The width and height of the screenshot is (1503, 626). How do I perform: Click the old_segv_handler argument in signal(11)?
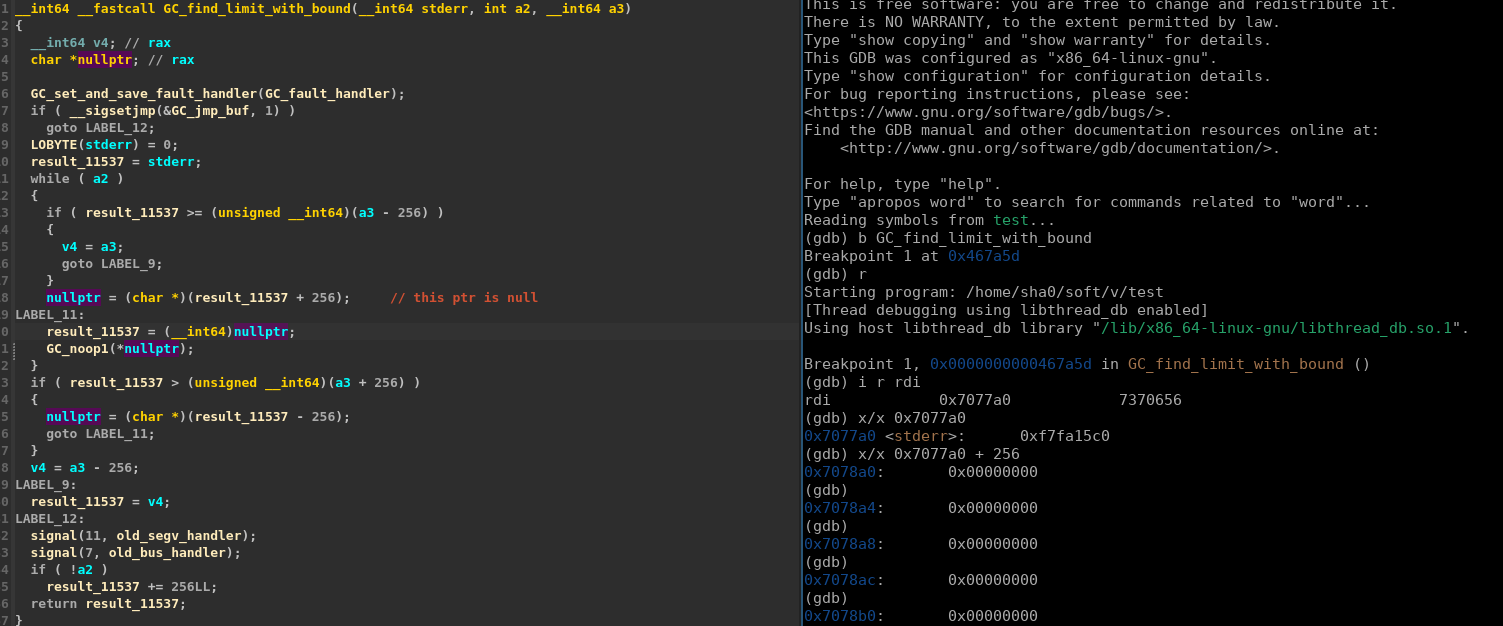(x=178, y=536)
